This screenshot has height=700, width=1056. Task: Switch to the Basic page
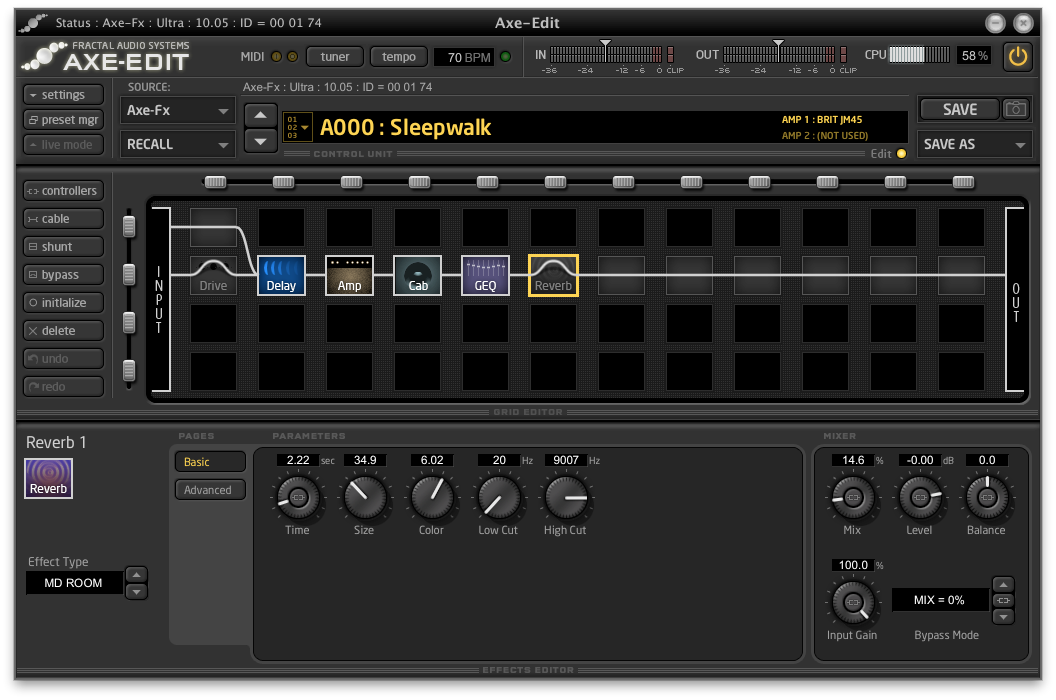[x=210, y=462]
